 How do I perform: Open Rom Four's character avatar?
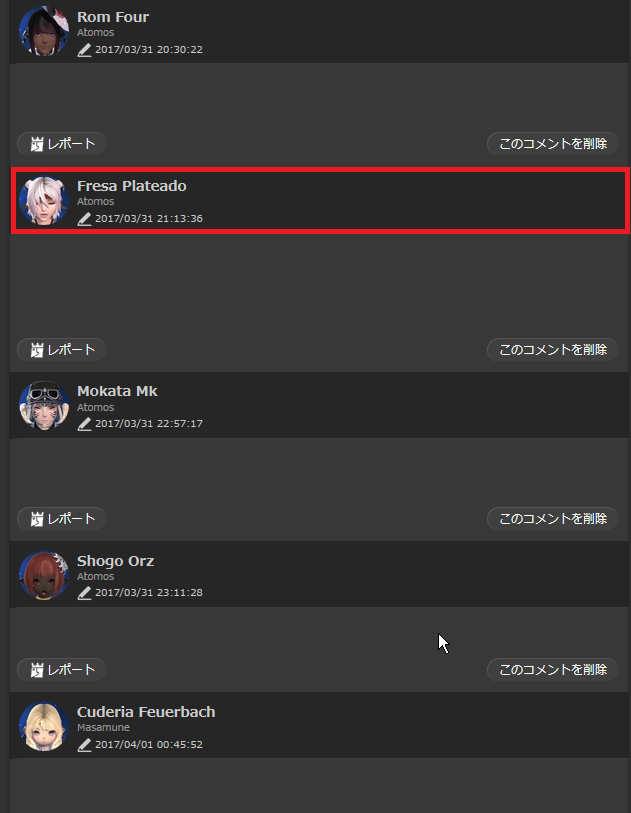click(x=44, y=31)
